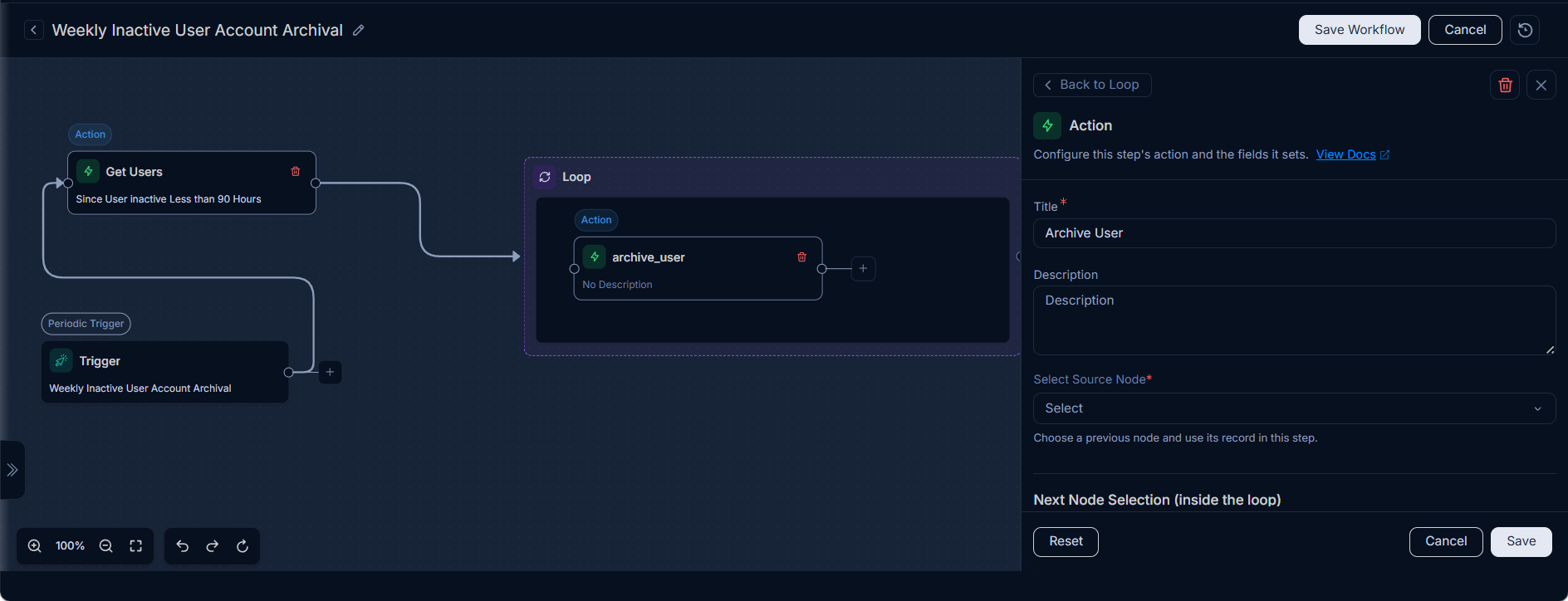Screen dimensions: 1568x601
Task: Delete the Get Users node
Action: point(295,171)
